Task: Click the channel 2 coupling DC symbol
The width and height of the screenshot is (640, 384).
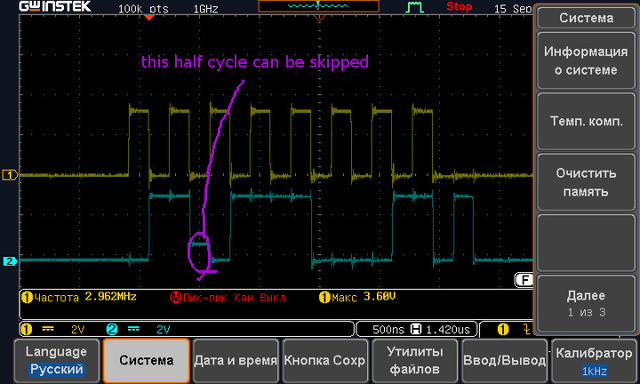Action: [x=133, y=329]
